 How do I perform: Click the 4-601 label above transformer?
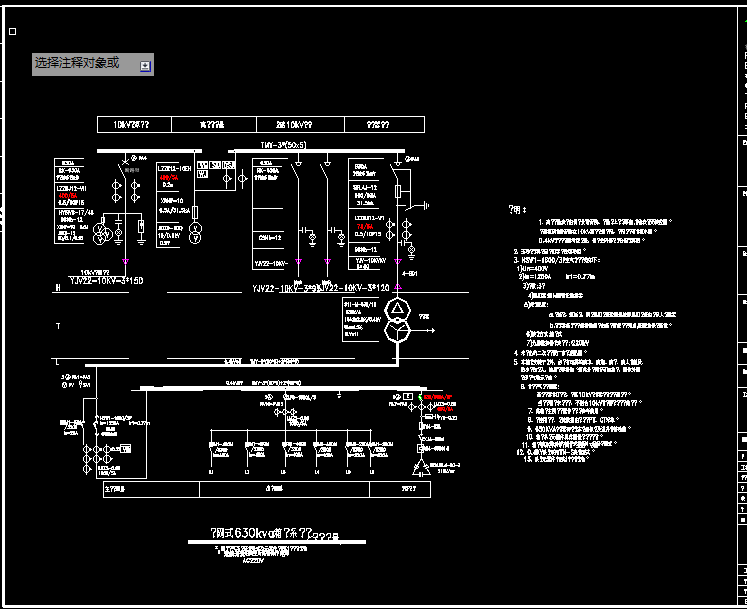410,273
